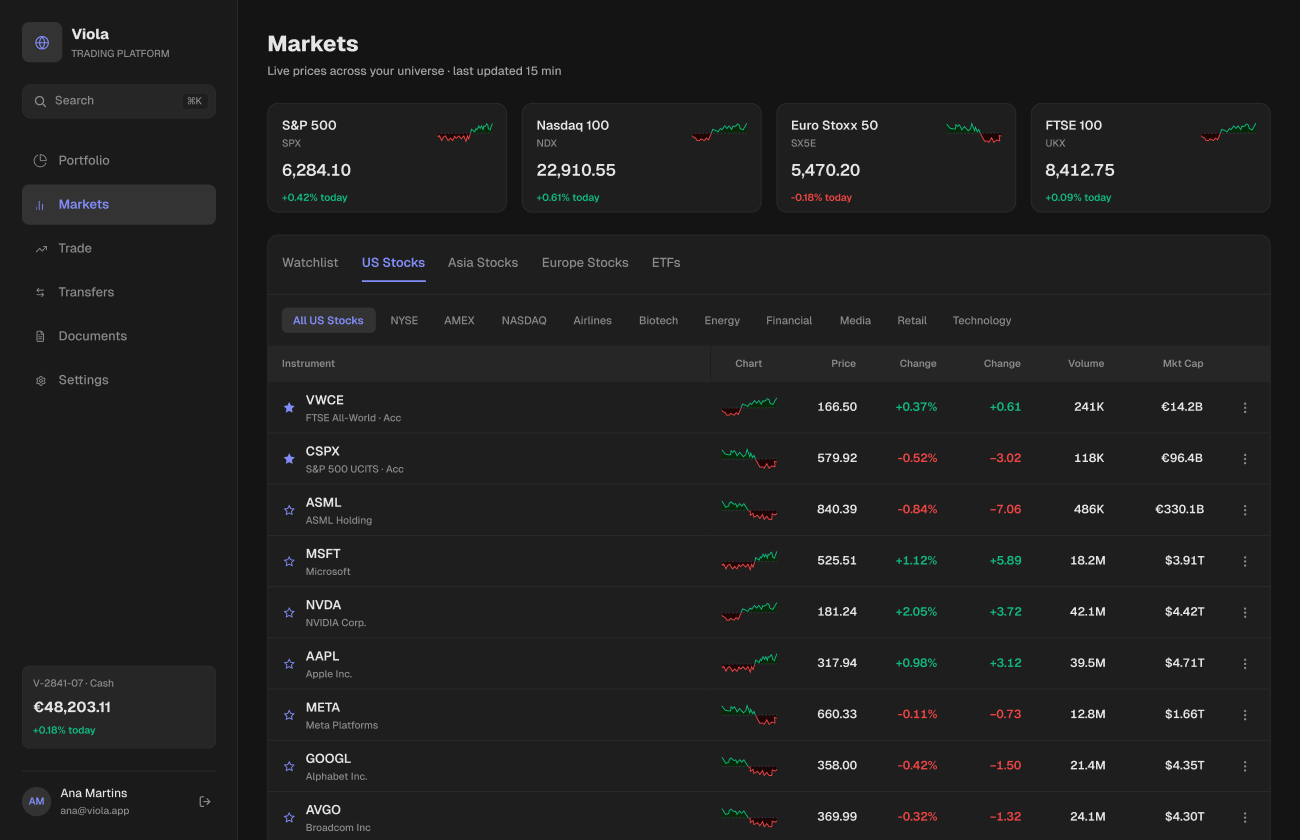Filter stocks by Technology sector
Image resolution: width=1300 pixels, height=840 pixels.
pyautogui.click(x=982, y=320)
